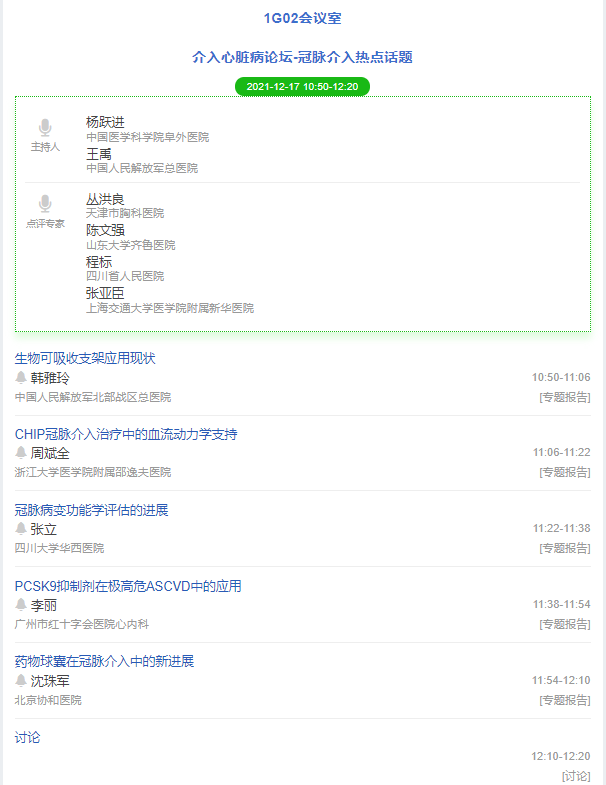The image size is (606, 785).
Task: Open the talk PCSK9抑制剂在极高危ASCVD中的应用
Action: click(128, 586)
